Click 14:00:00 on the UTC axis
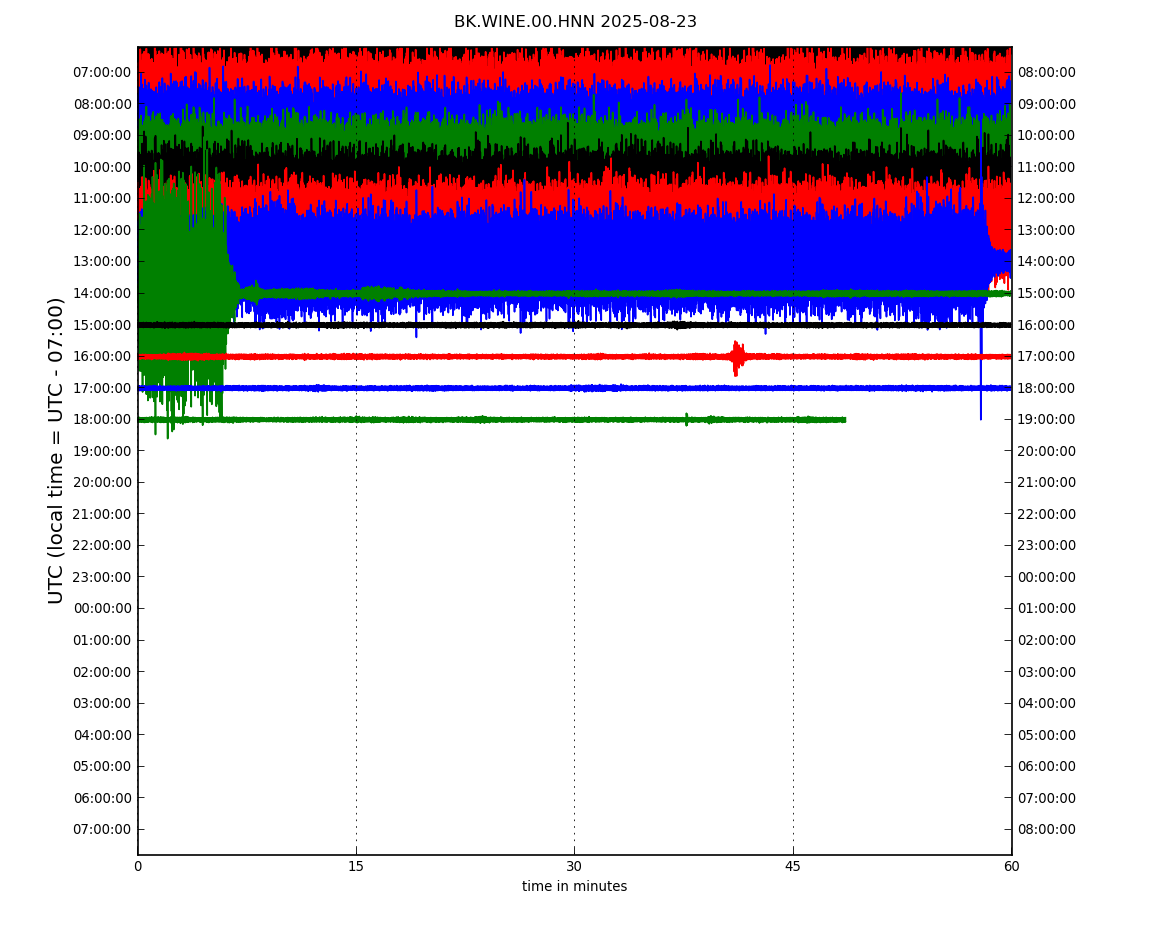The image size is (1150, 950). tap(102, 293)
